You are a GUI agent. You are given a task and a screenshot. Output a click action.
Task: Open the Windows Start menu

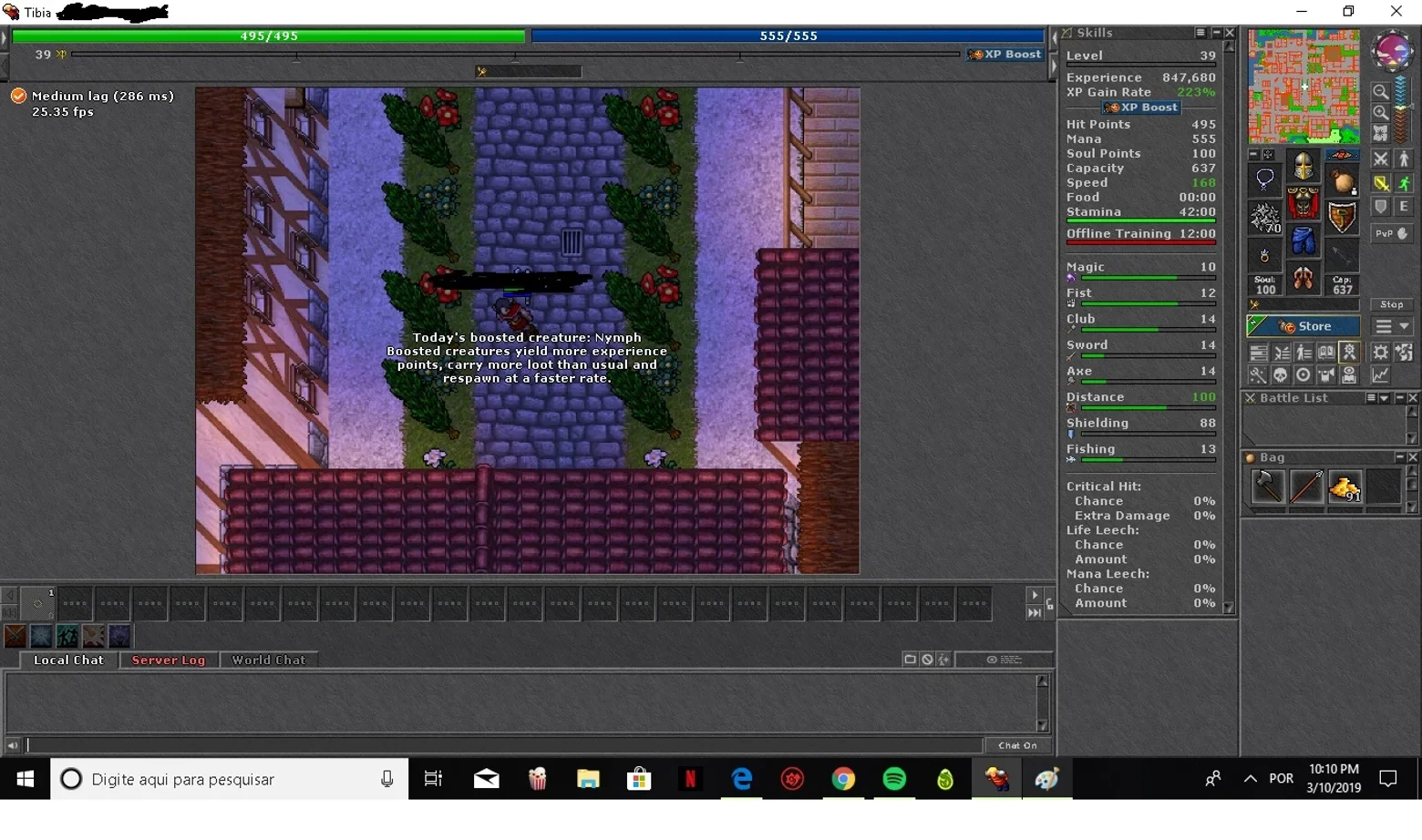pos(26,779)
